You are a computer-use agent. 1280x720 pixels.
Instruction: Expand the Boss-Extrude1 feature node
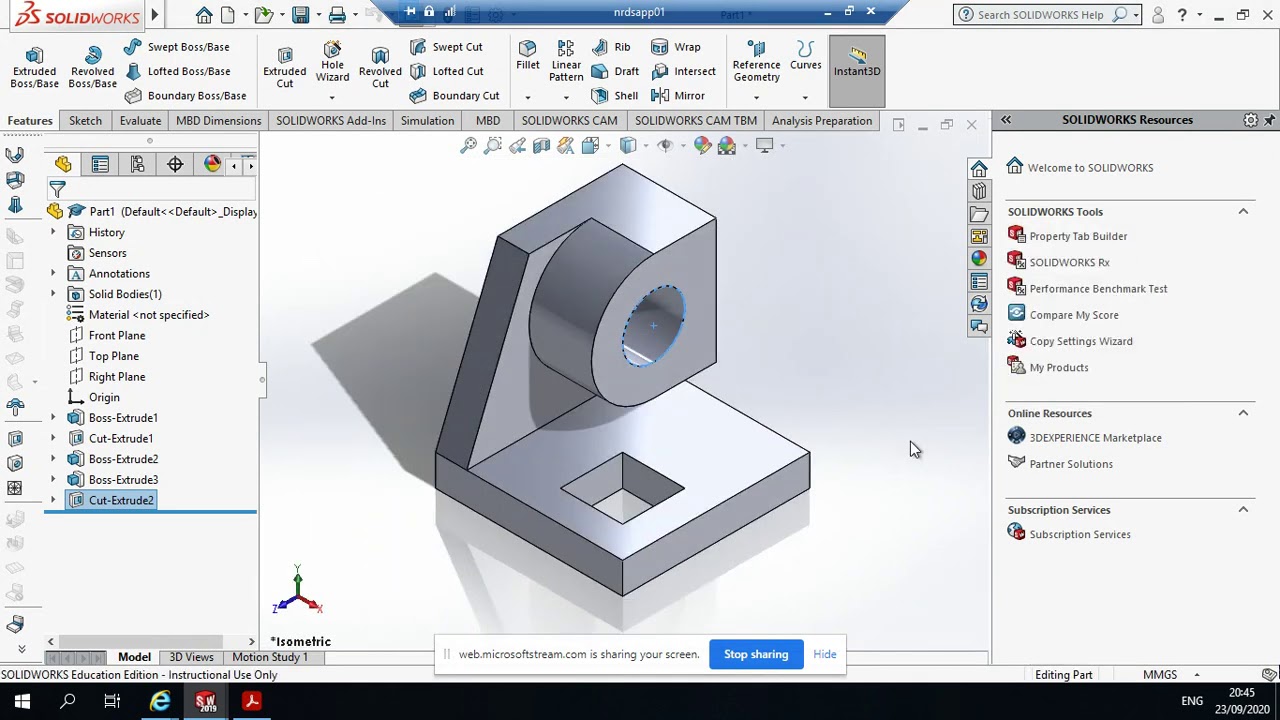coord(53,418)
